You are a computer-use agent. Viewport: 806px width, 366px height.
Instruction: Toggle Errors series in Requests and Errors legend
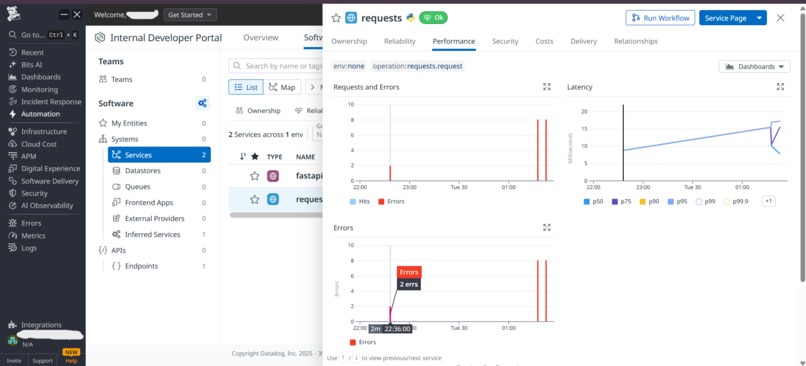pyautogui.click(x=391, y=202)
